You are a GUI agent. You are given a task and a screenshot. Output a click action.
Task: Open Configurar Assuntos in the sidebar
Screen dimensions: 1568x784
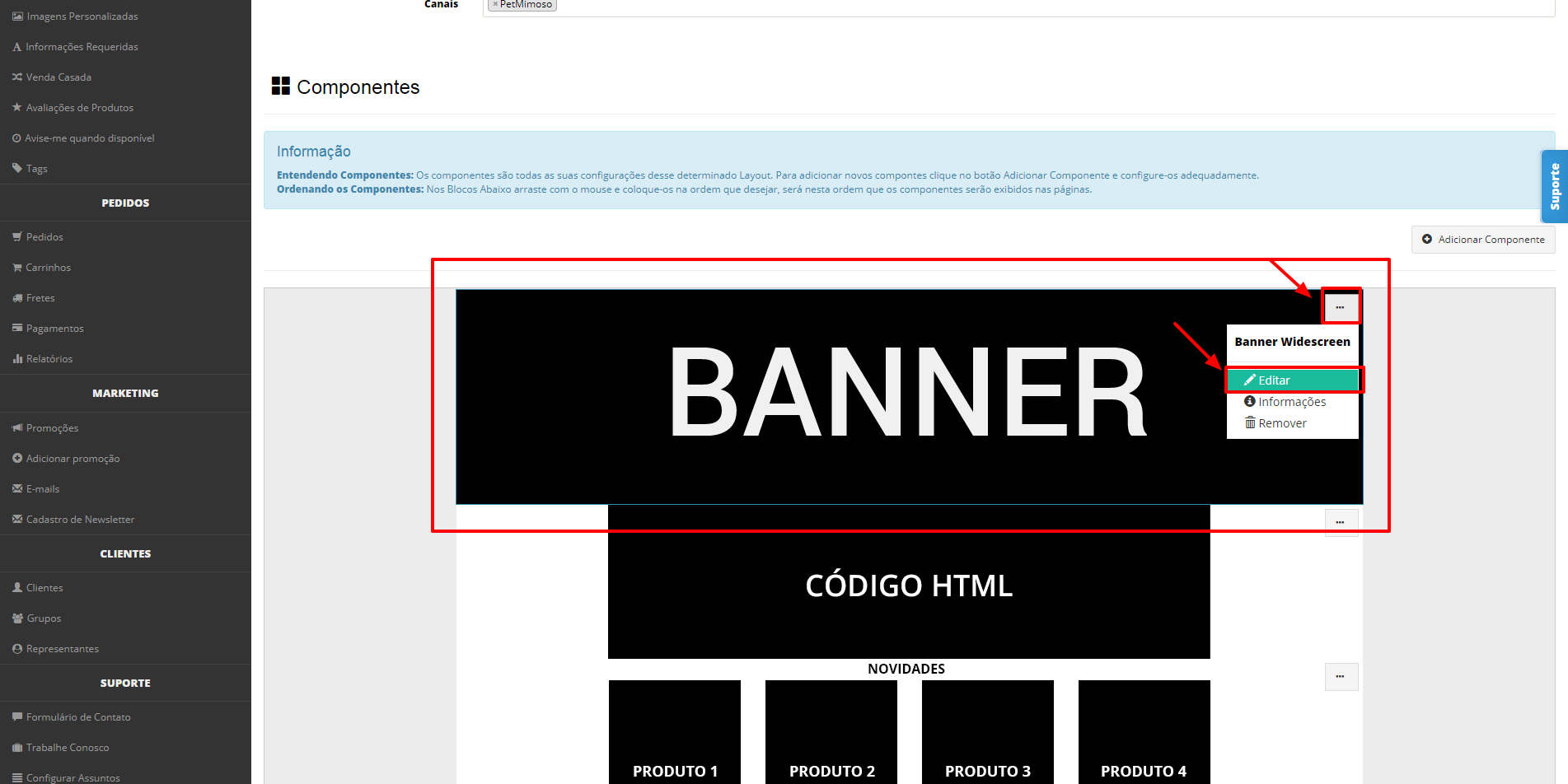point(73,778)
